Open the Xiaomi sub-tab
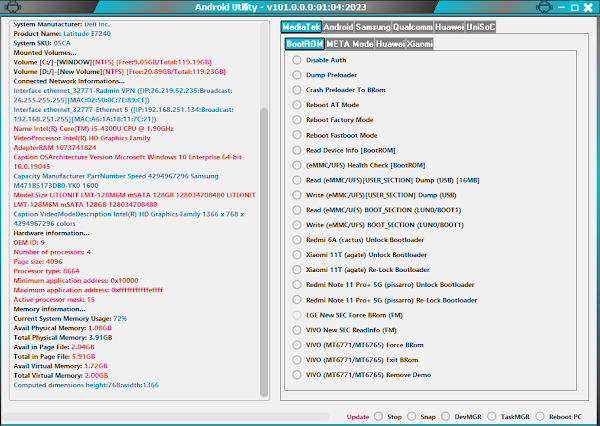The height and width of the screenshot is (426, 600). tap(420, 44)
